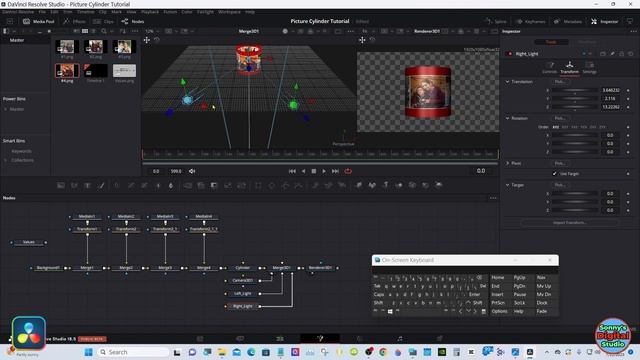Viewport: 640px width, 360px height.
Task: Toggle loop playback button
Action: (348, 171)
